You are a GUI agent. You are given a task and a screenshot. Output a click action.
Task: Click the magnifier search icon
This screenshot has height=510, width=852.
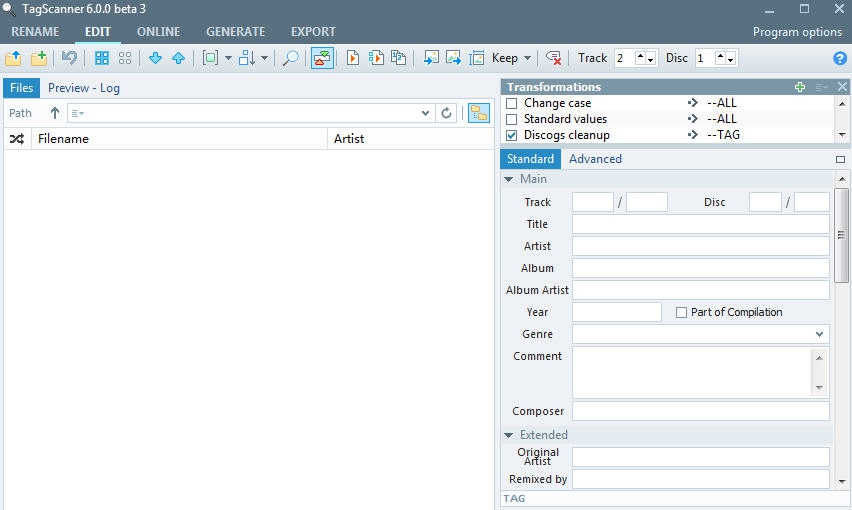point(291,58)
